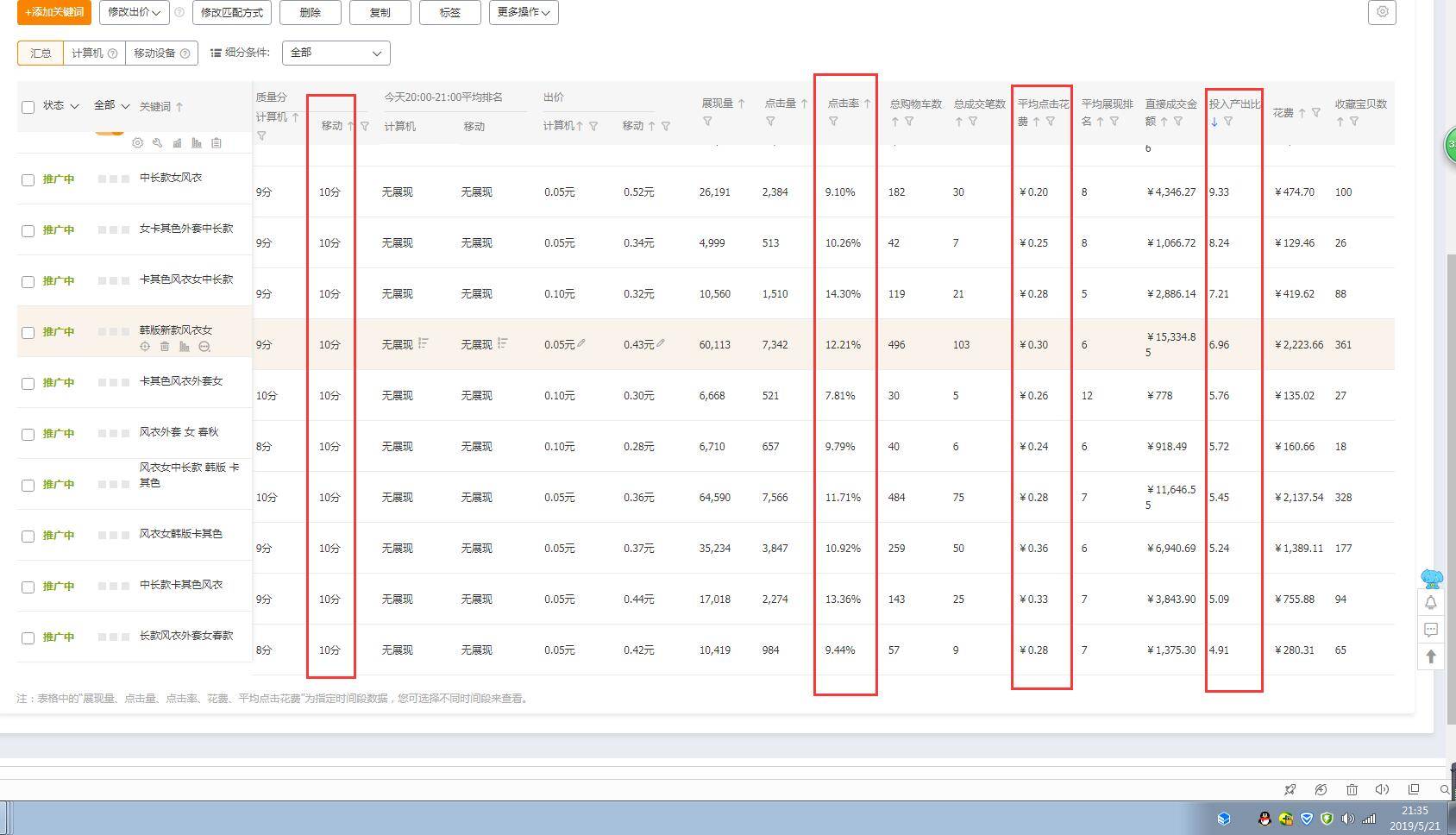
Task: Switch to the 汇总 tab
Action: 41,53
